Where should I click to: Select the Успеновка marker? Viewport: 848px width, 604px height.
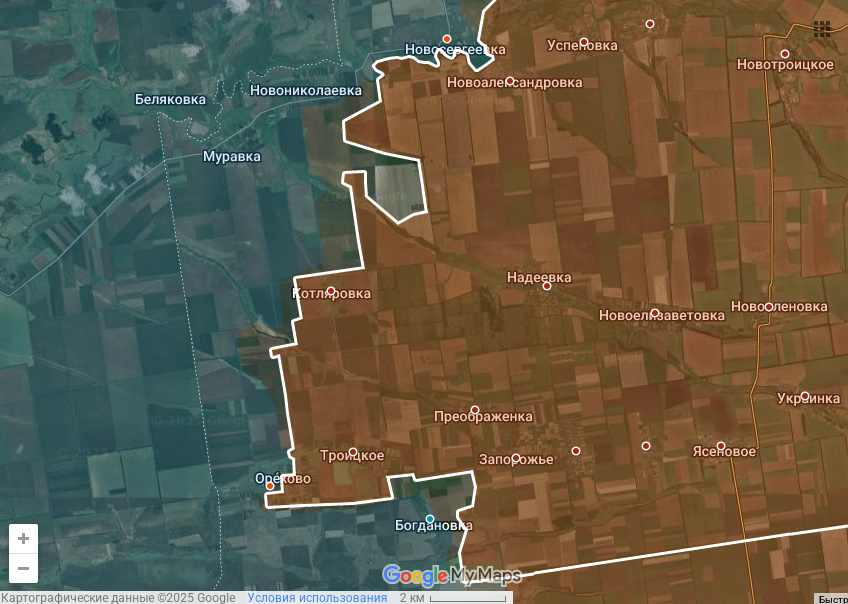pos(584,42)
